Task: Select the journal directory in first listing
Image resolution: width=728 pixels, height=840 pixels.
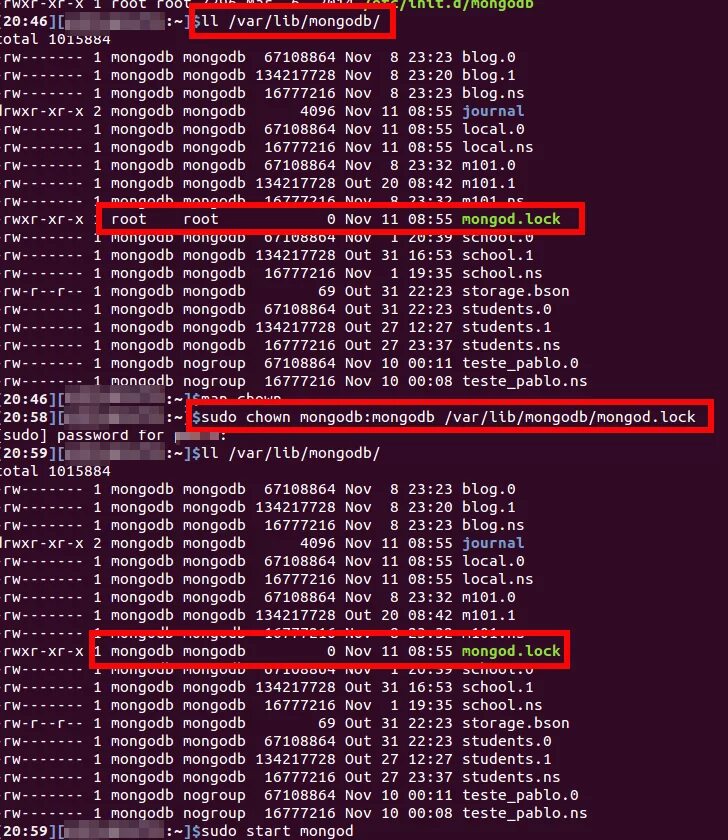Action: tap(493, 111)
